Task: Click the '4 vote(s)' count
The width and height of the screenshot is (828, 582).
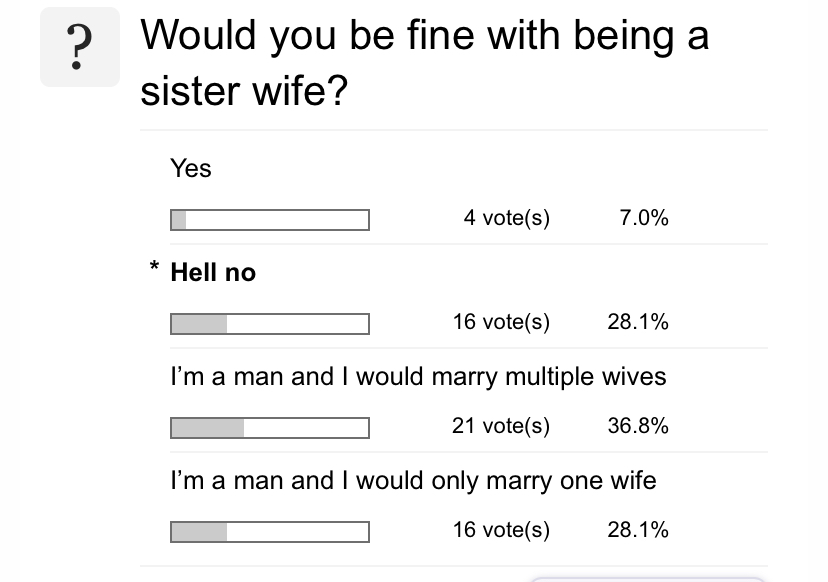Action: click(x=507, y=218)
